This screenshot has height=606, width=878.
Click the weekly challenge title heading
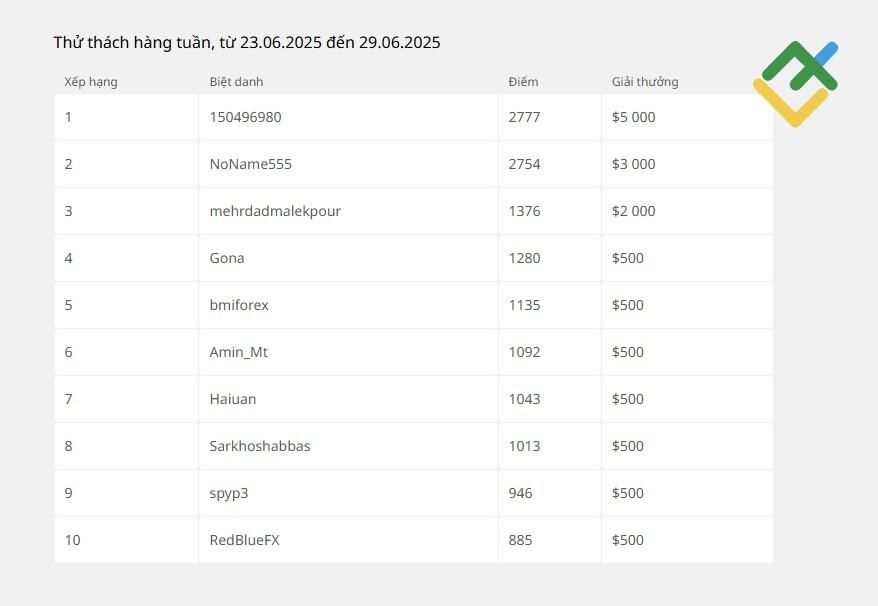tap(247, 43)
